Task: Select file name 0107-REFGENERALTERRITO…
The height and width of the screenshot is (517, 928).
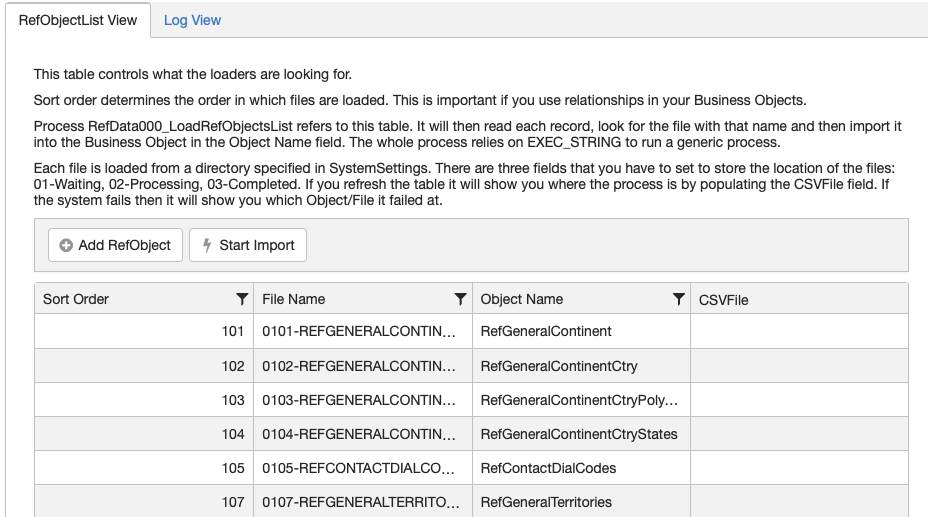Action: (363, 502)
